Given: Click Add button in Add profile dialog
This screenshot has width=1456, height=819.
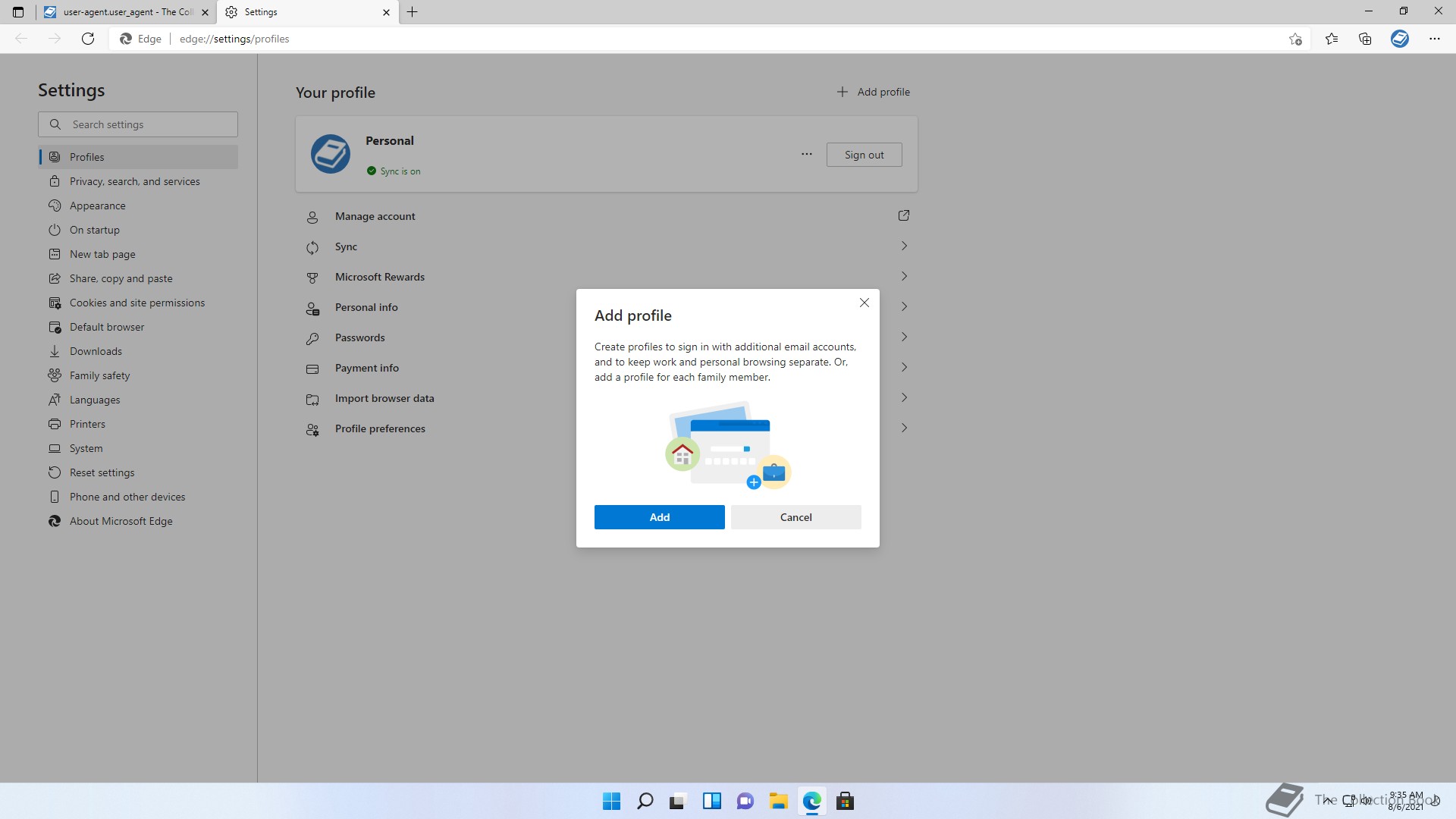Looking at the screenshot, I should 659,517.
